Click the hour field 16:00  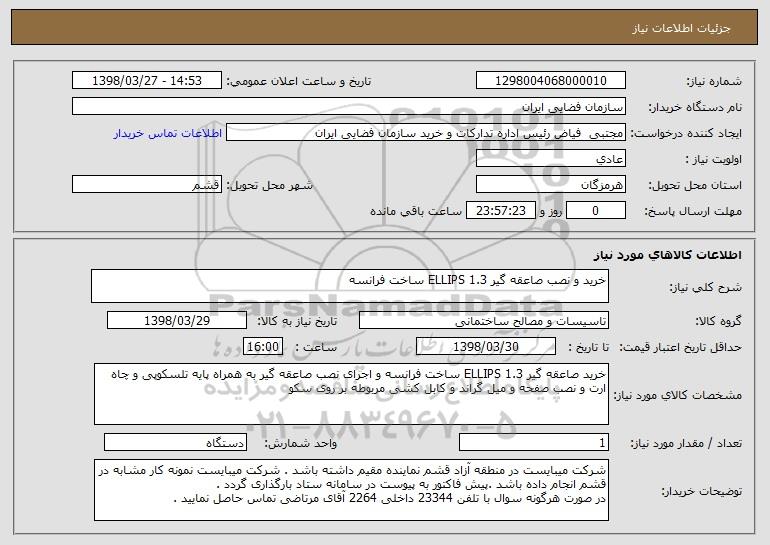(263, 347)
